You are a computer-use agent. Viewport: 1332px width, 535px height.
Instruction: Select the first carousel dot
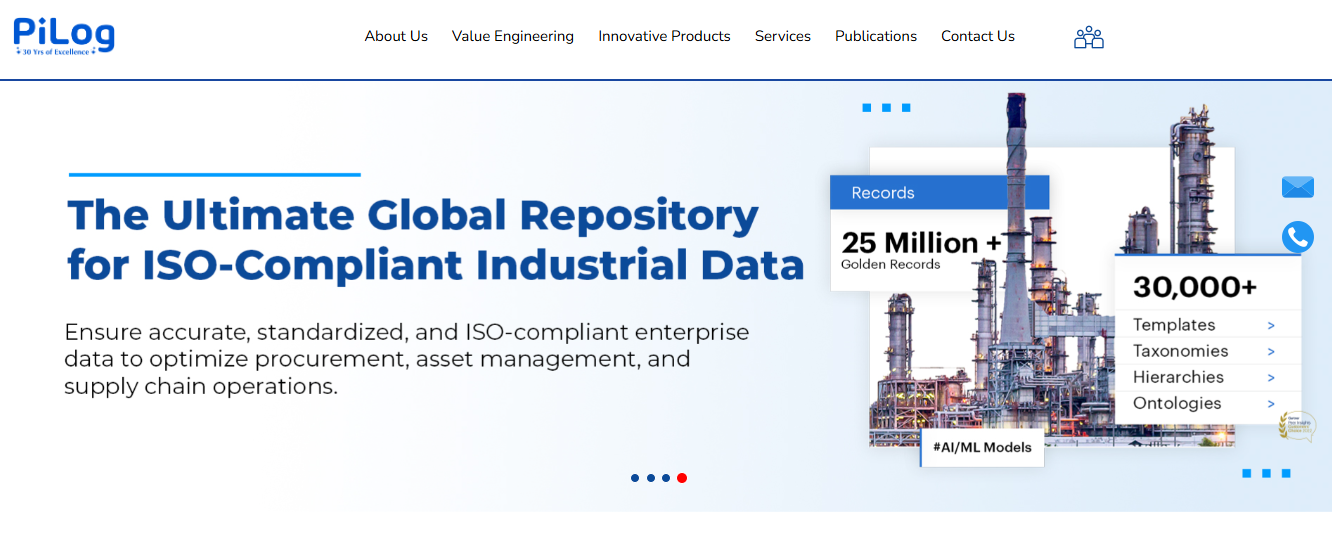[635, 478]
